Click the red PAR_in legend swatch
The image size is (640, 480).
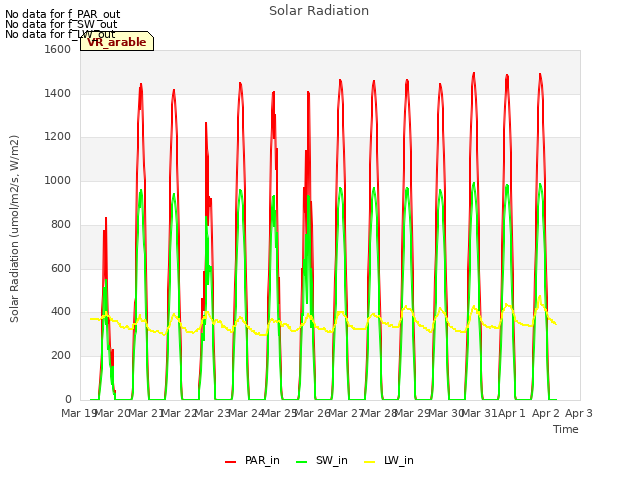(x=231, y=462)
